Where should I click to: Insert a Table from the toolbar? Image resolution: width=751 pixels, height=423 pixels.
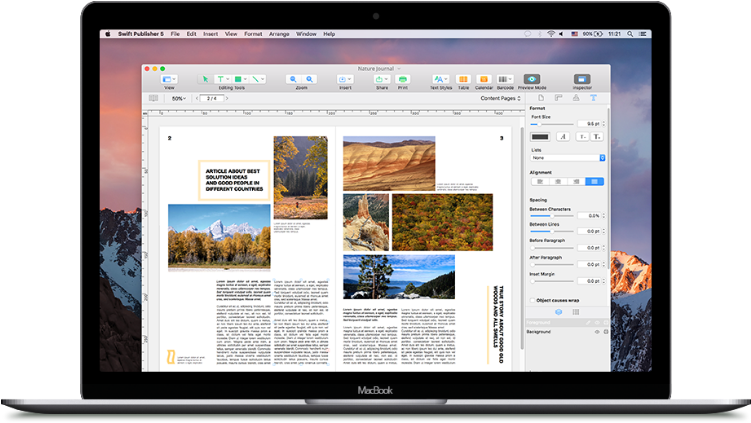464,79
